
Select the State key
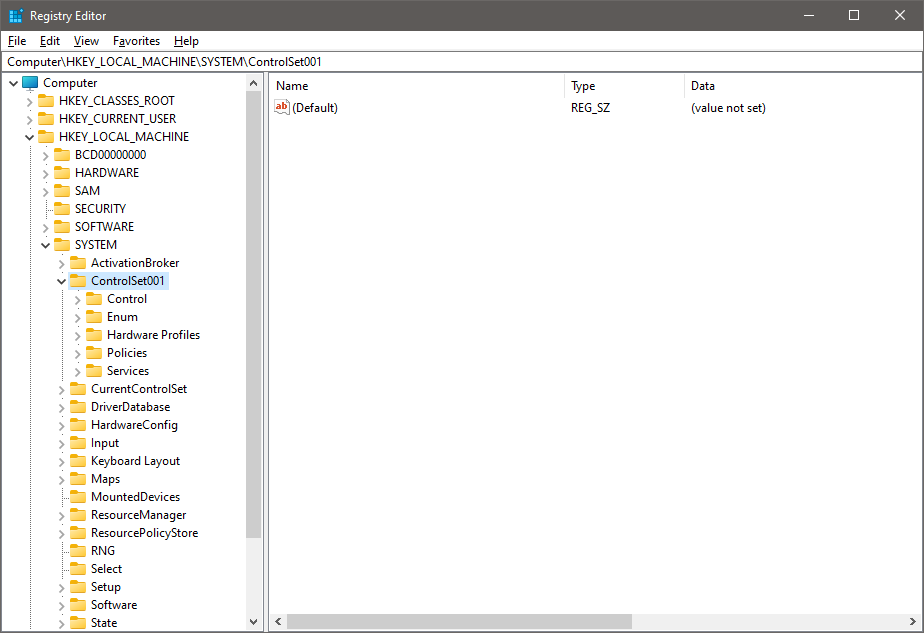104,623
